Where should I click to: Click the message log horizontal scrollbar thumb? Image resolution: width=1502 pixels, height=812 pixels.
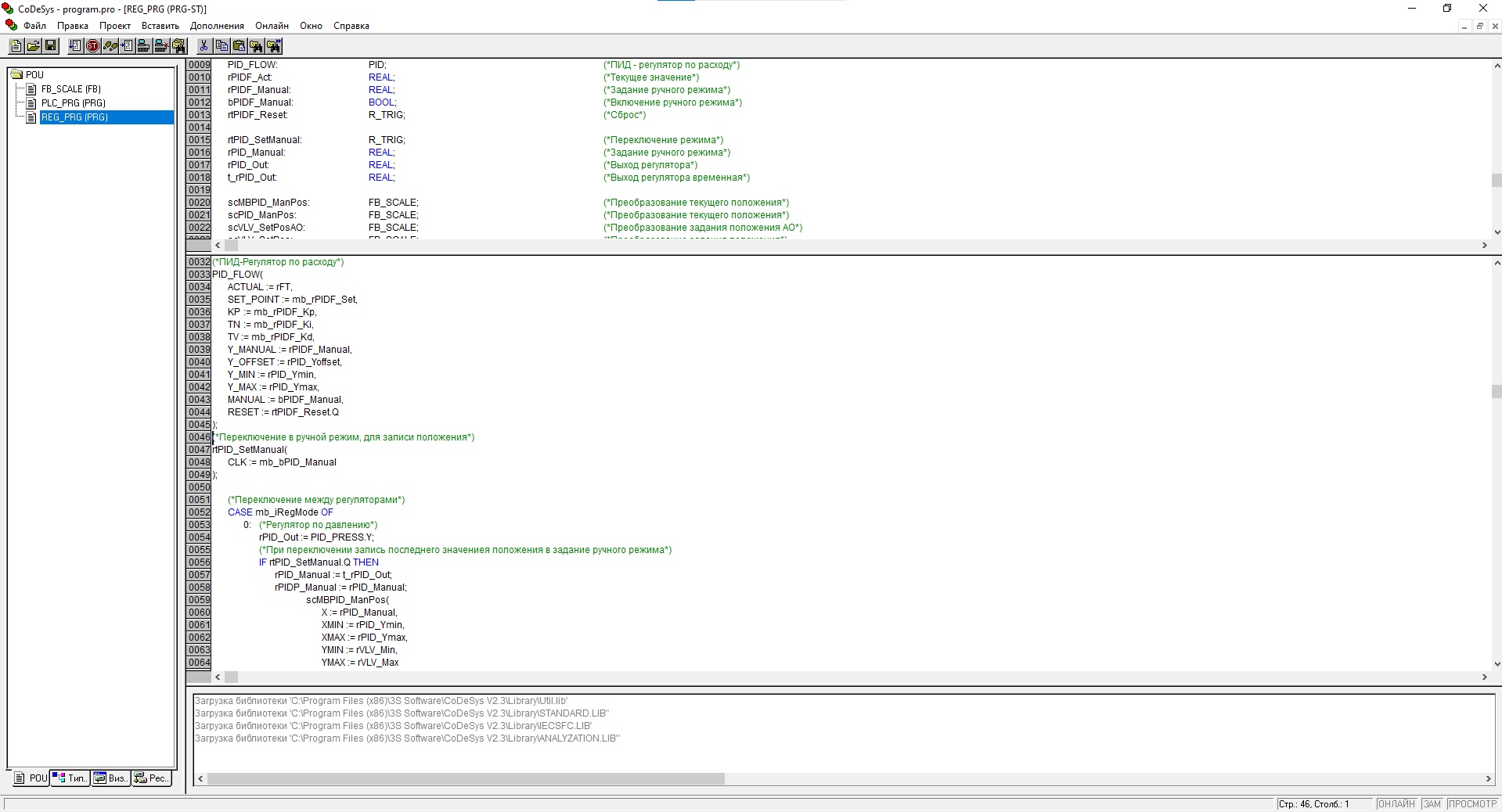[466, 779]
